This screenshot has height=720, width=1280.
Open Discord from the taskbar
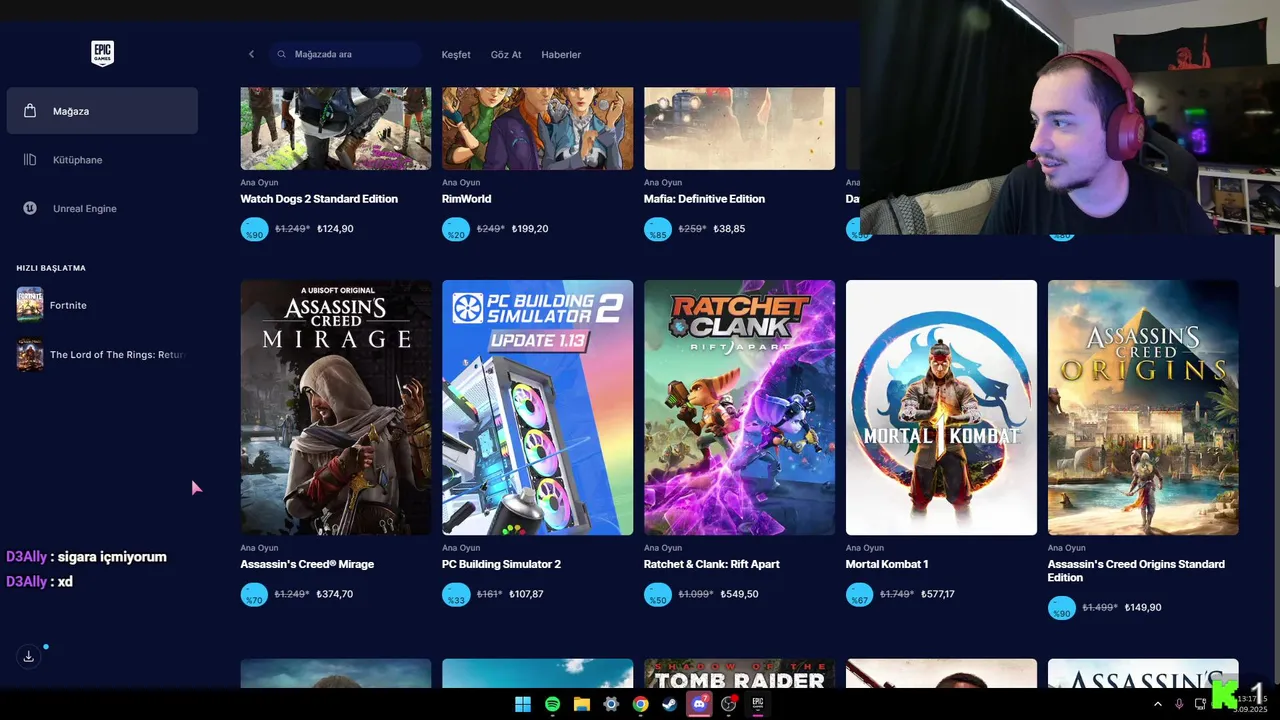699,704
